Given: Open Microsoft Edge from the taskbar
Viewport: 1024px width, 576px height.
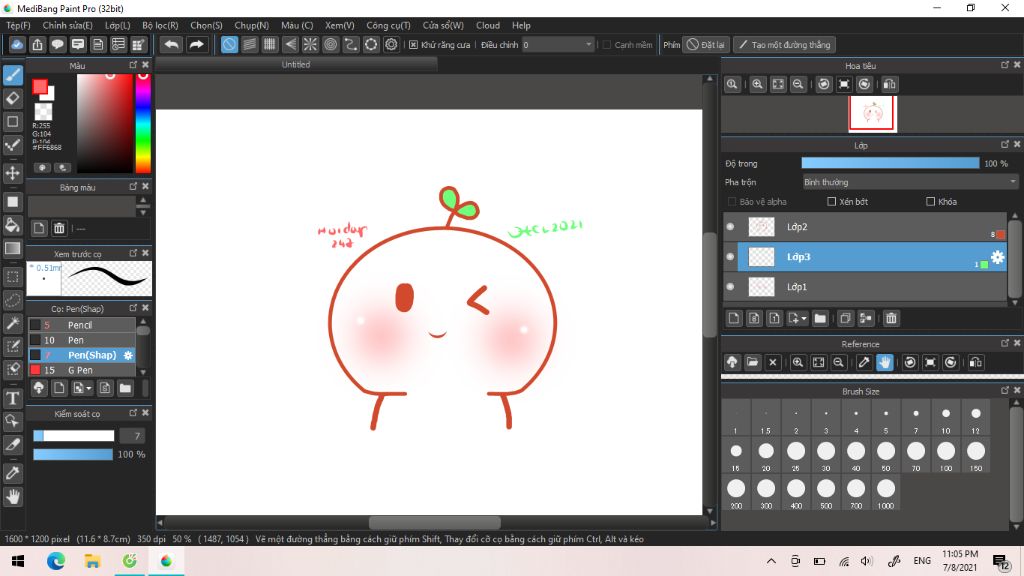Looking at the screenshot, I should point(56,561).
